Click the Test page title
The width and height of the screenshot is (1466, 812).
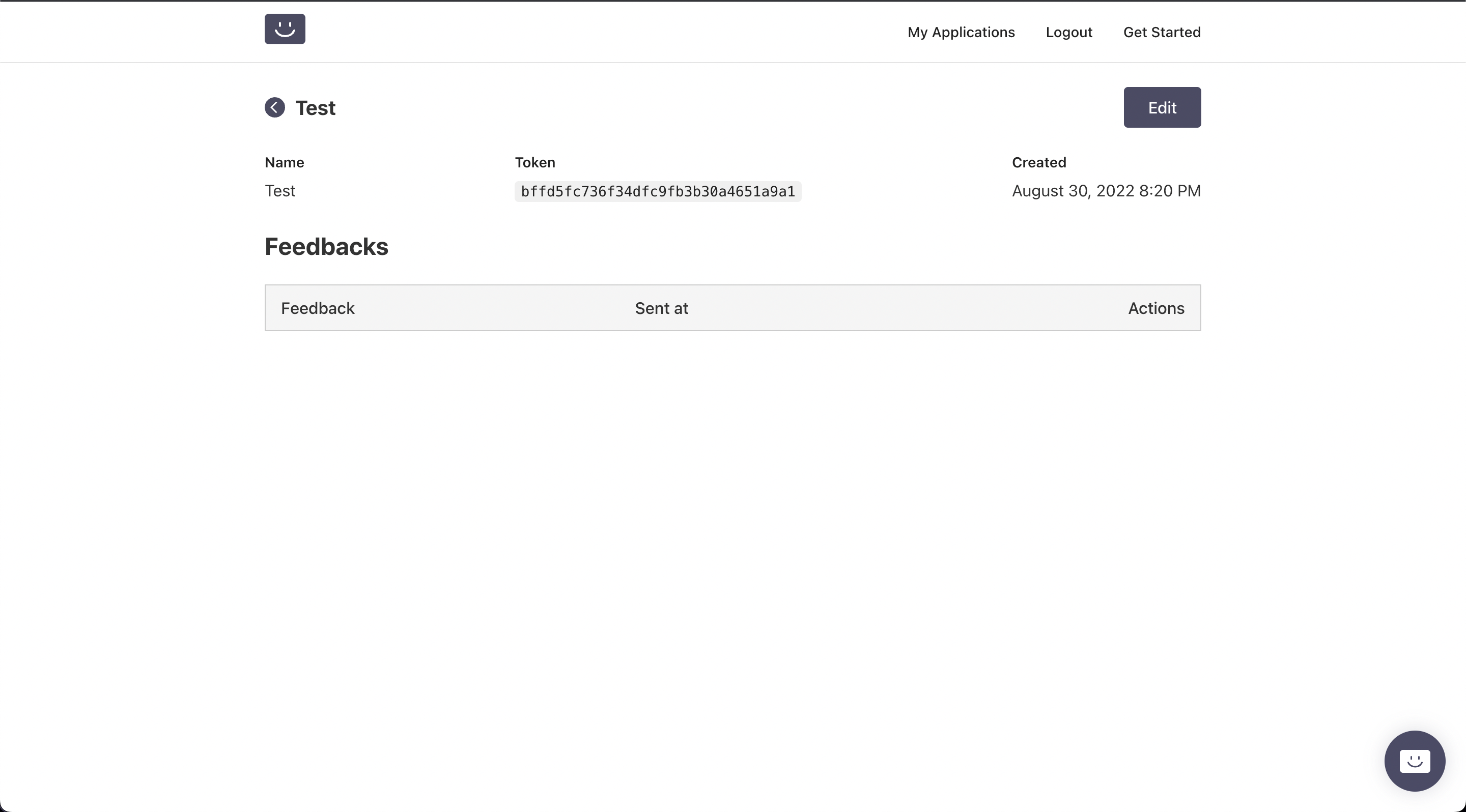315,108
